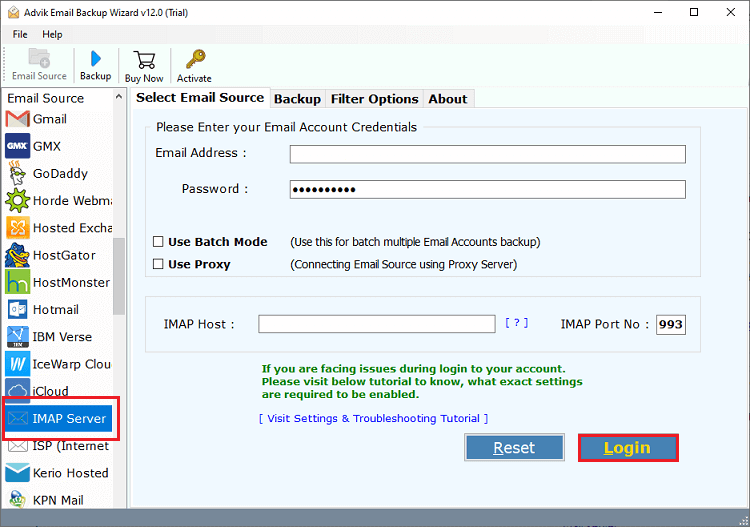The height and width of the screenshot is (527, 750).
Task: Click the Backup play toolbar icon
Action: (96, 58)
